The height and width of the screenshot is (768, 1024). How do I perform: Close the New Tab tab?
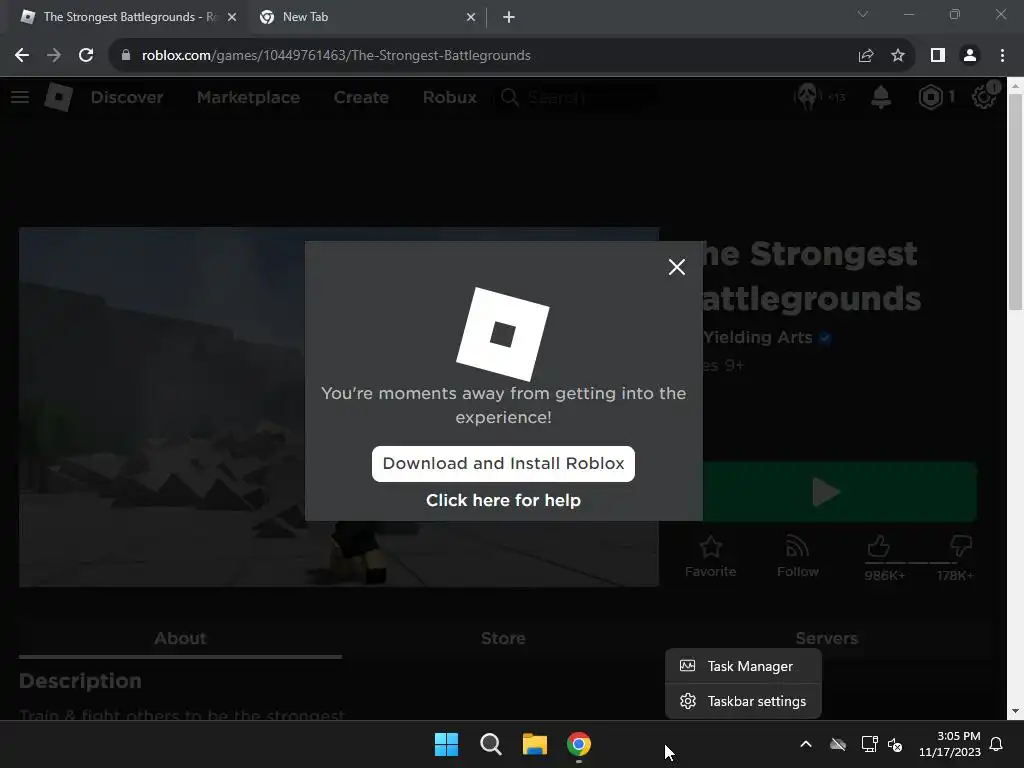[471, 17]
